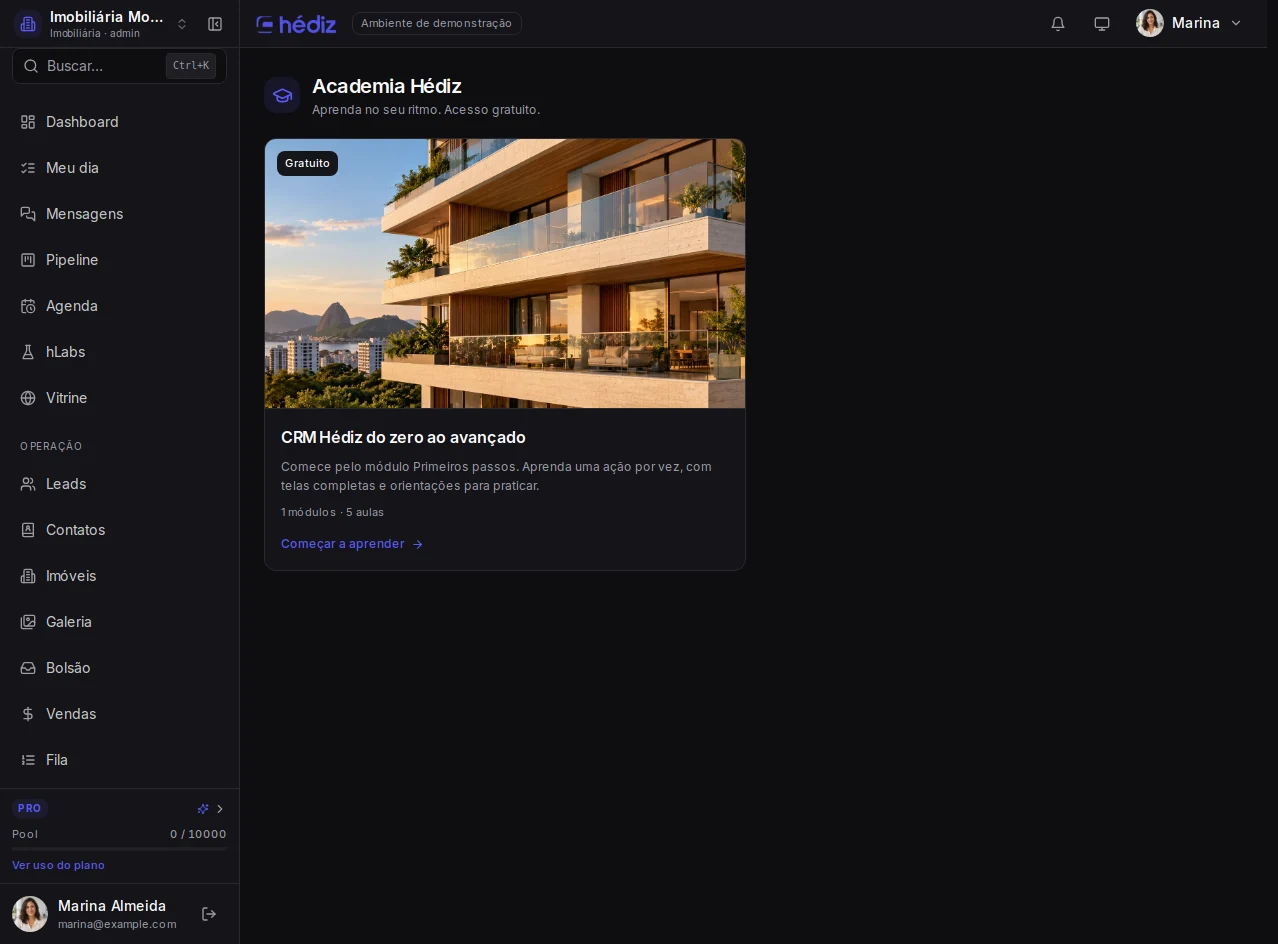The height and width of the screenshot is (944, 1278).
Task: Open the Galeria images icon
Action: click(28, 622)
